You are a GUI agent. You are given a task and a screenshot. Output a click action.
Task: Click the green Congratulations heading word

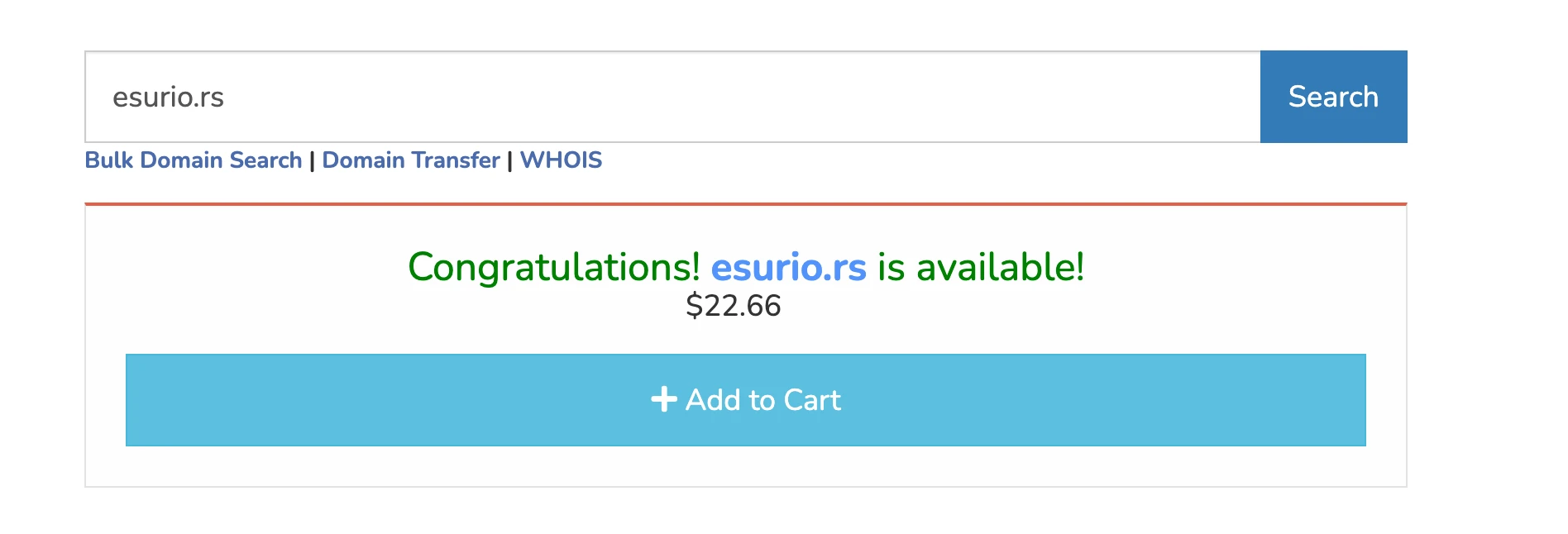coord(554,267)
